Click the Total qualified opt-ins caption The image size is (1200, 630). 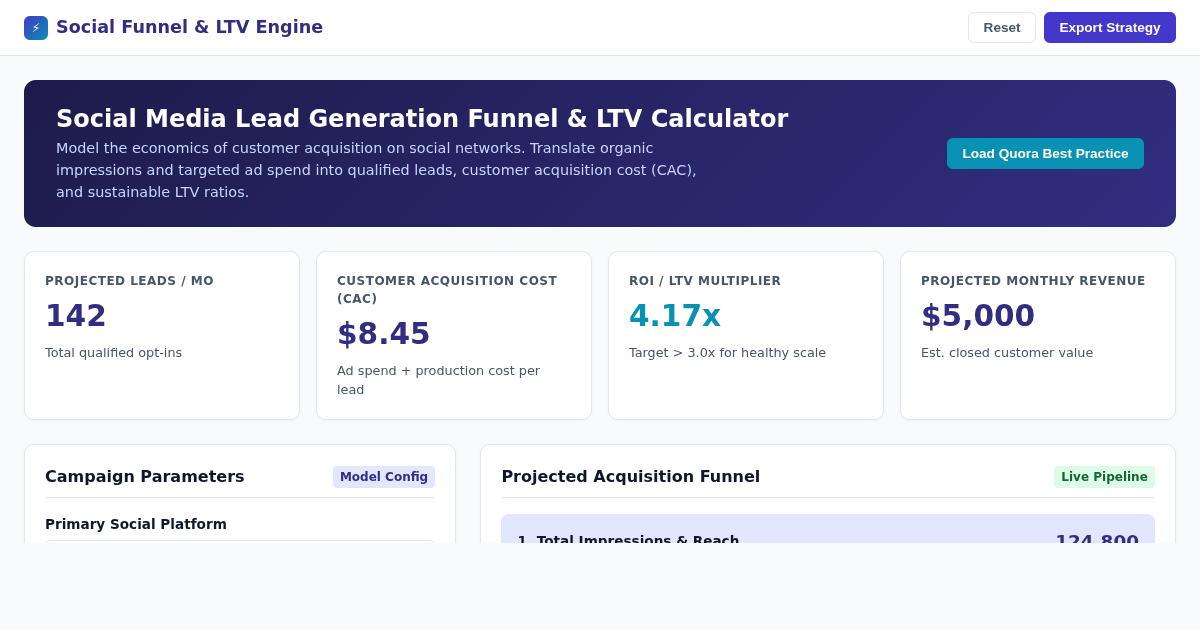pyautogui.click(x=113, y=353)
